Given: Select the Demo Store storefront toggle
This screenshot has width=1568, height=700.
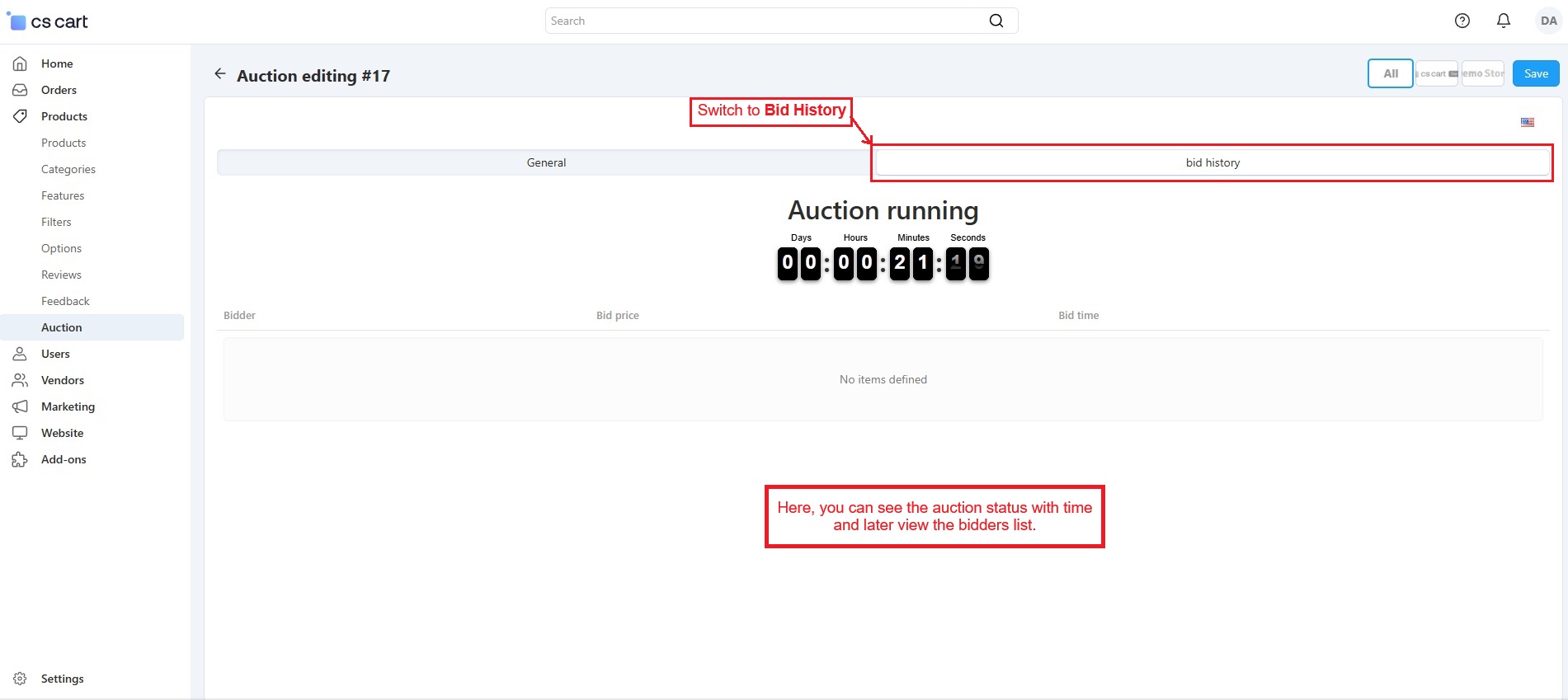Looking at the screenshot, I should [1482, 73].
